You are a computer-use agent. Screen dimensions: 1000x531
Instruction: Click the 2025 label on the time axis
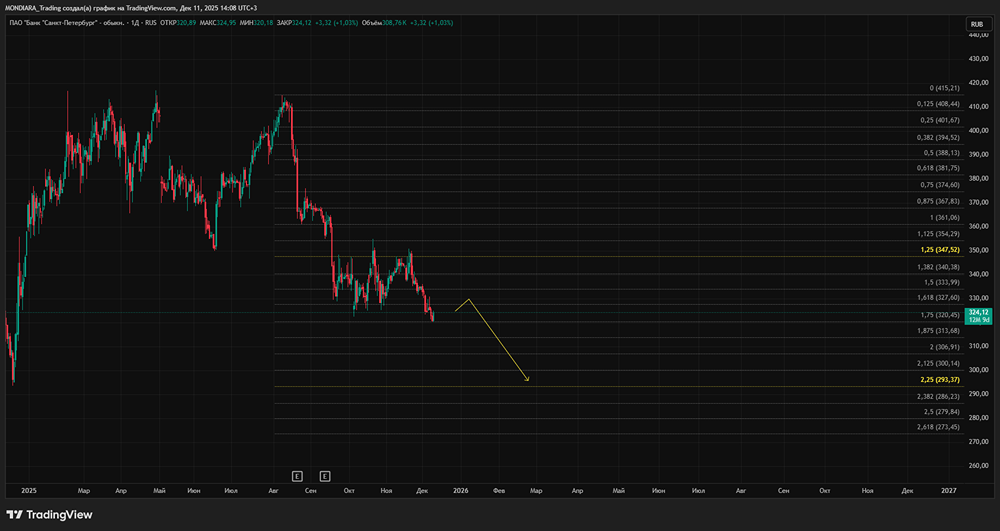point(28,491)
